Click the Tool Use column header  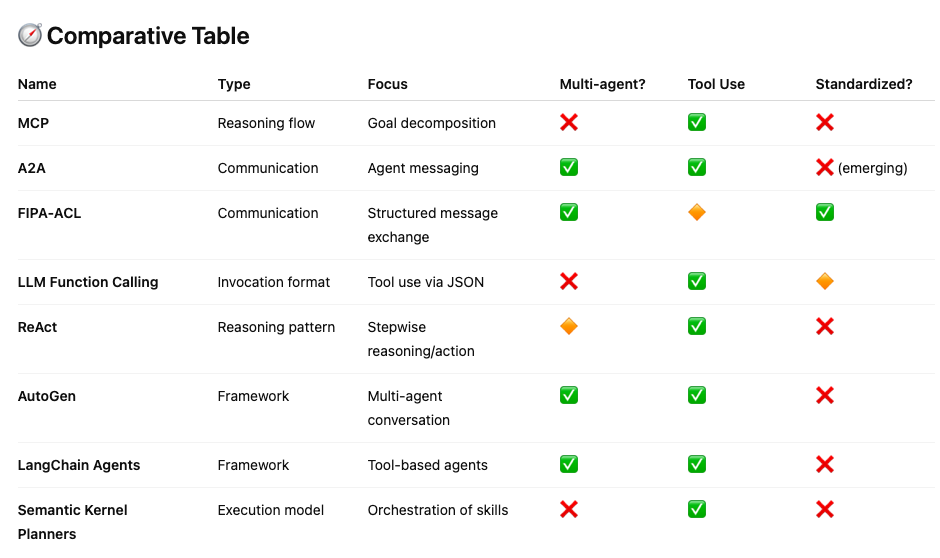[716, 84]
